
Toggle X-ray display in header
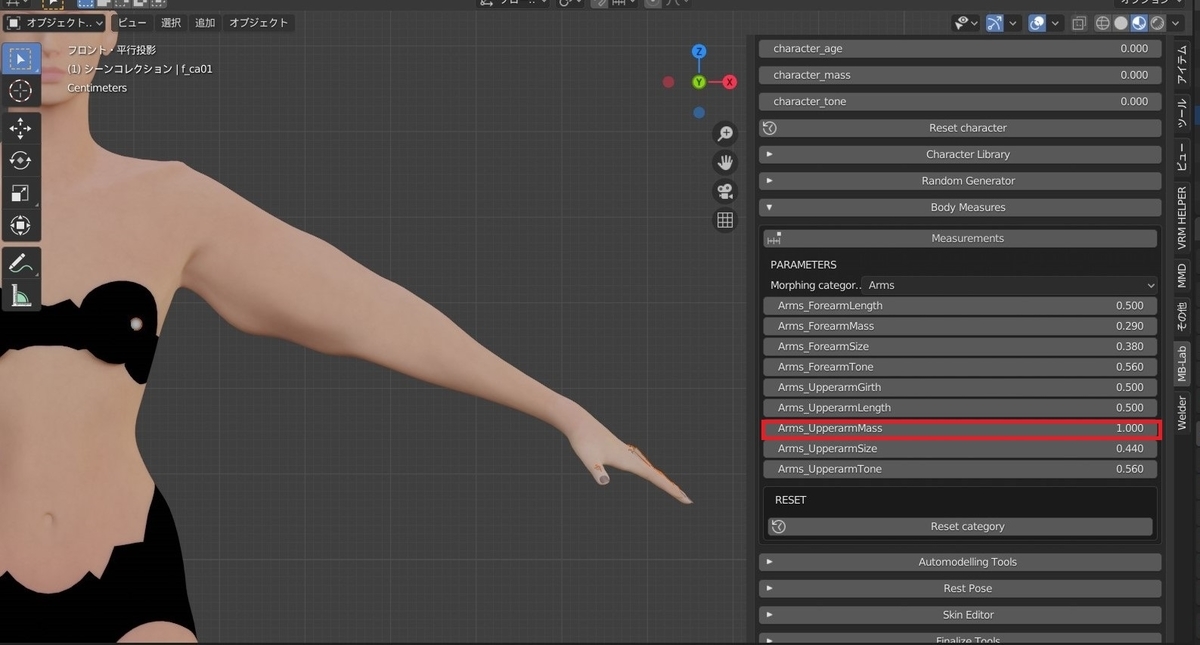pyautogui.click(x=1079, y=23)
